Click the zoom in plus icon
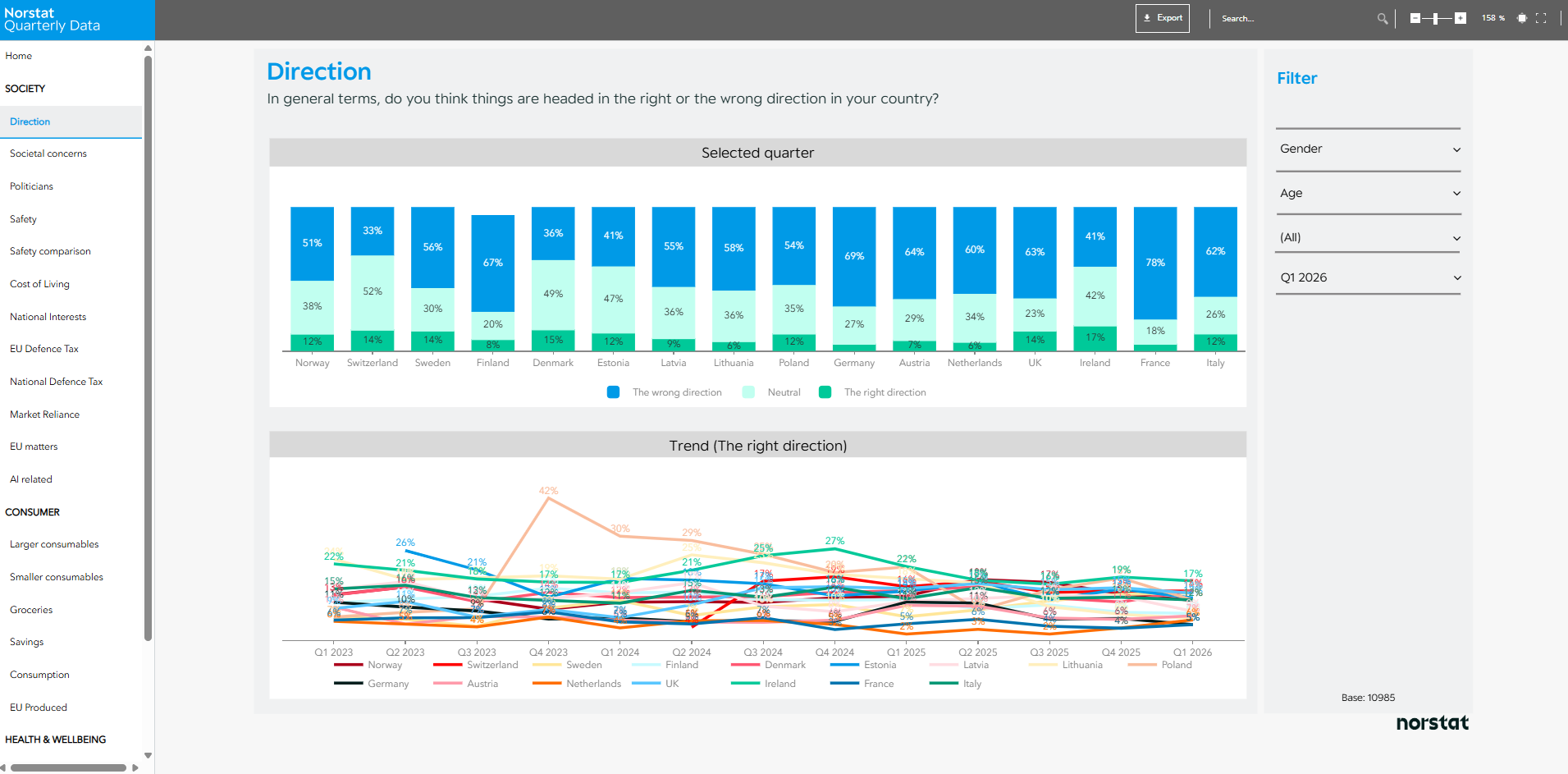The image size is (1568, 774). pos(1461,18)
